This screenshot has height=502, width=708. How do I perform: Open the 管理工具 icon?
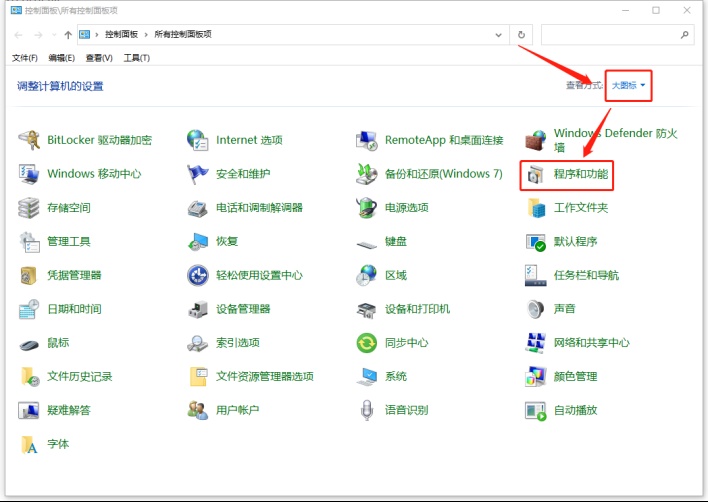29,242
